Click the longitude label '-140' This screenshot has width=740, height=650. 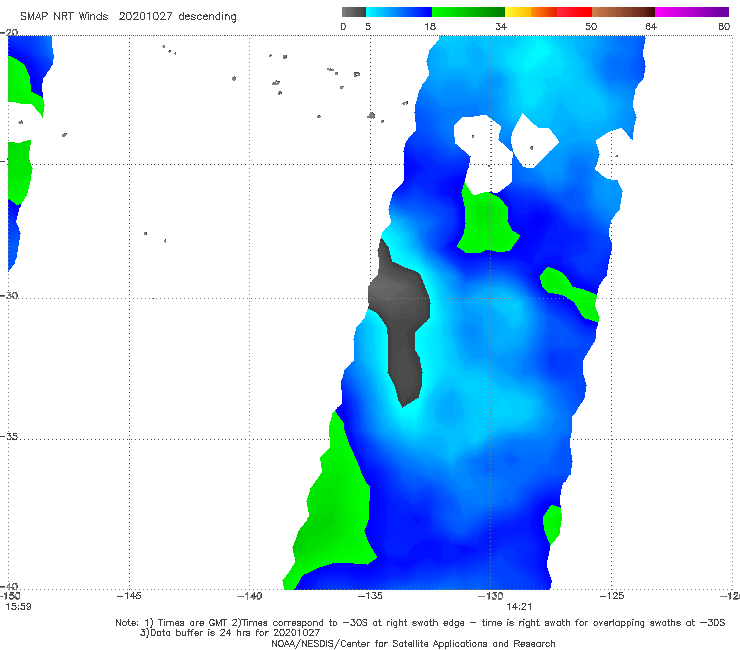point(249,596)
